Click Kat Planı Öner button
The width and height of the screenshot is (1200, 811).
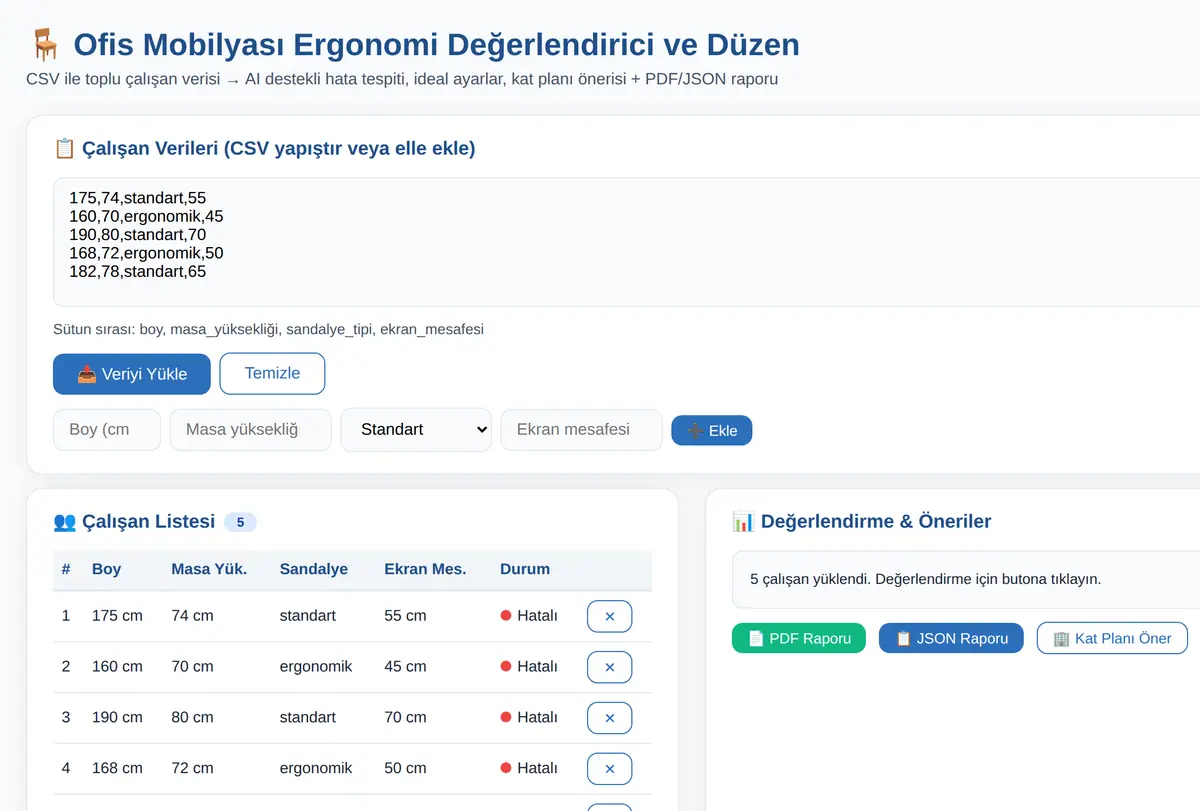point(1112,638)
